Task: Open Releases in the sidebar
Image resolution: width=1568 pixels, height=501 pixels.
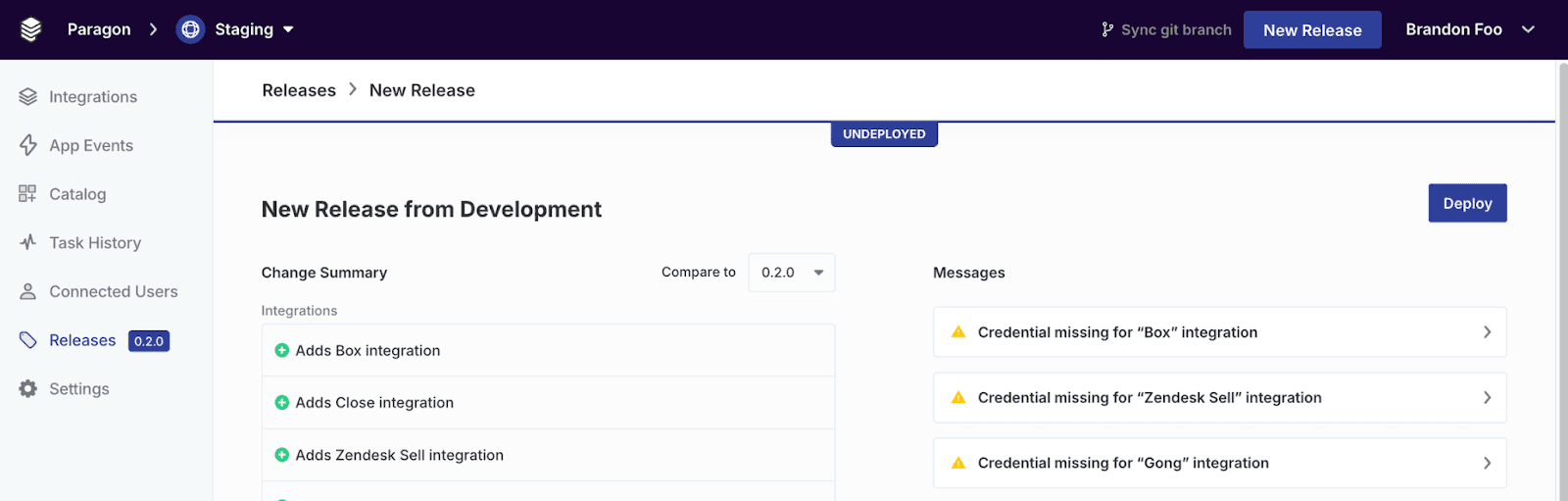Action: (x=82, y=340)
